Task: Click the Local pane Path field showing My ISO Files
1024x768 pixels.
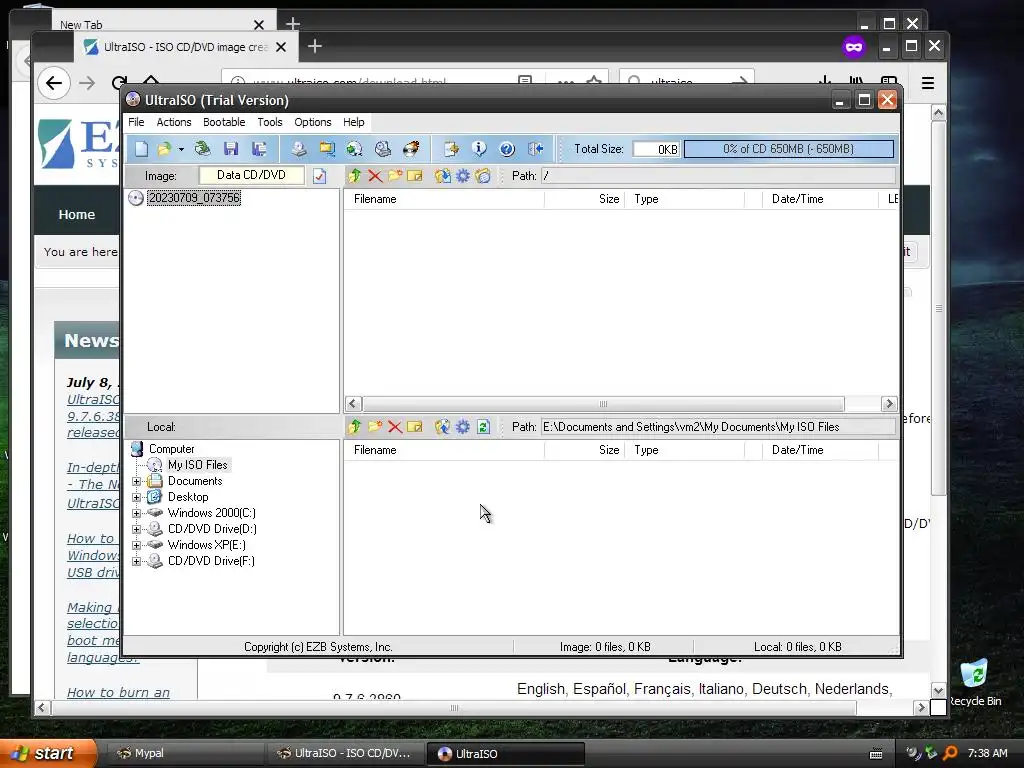Action: tap(718, 426)
